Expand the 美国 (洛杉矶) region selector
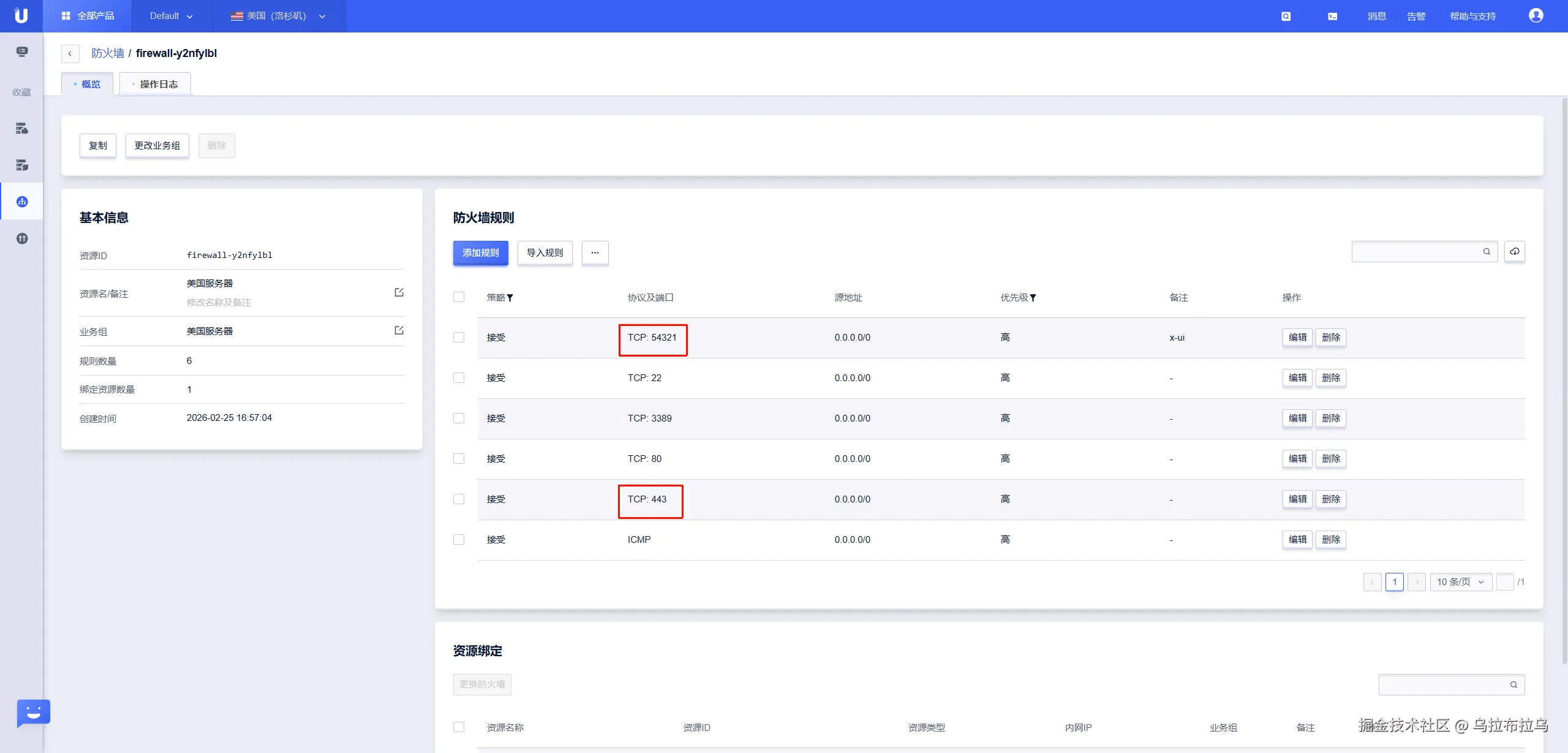1568x753 pixels. (279, 16)
